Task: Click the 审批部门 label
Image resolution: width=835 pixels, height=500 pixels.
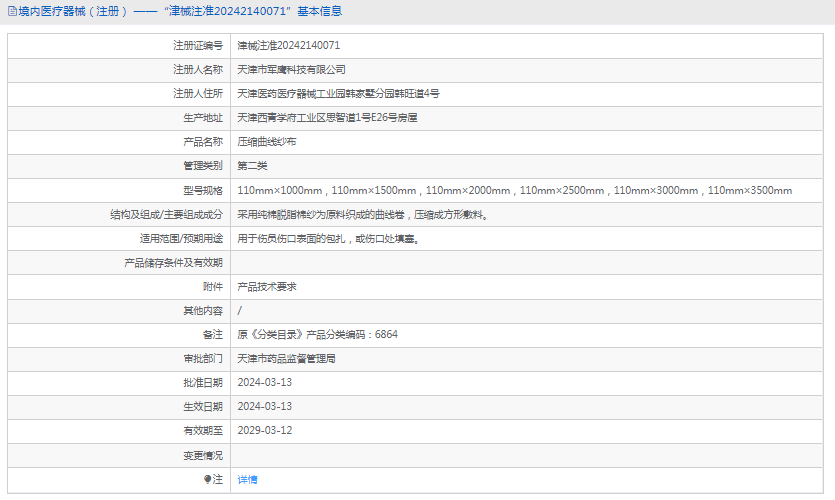Action: (x=203, y=358)
